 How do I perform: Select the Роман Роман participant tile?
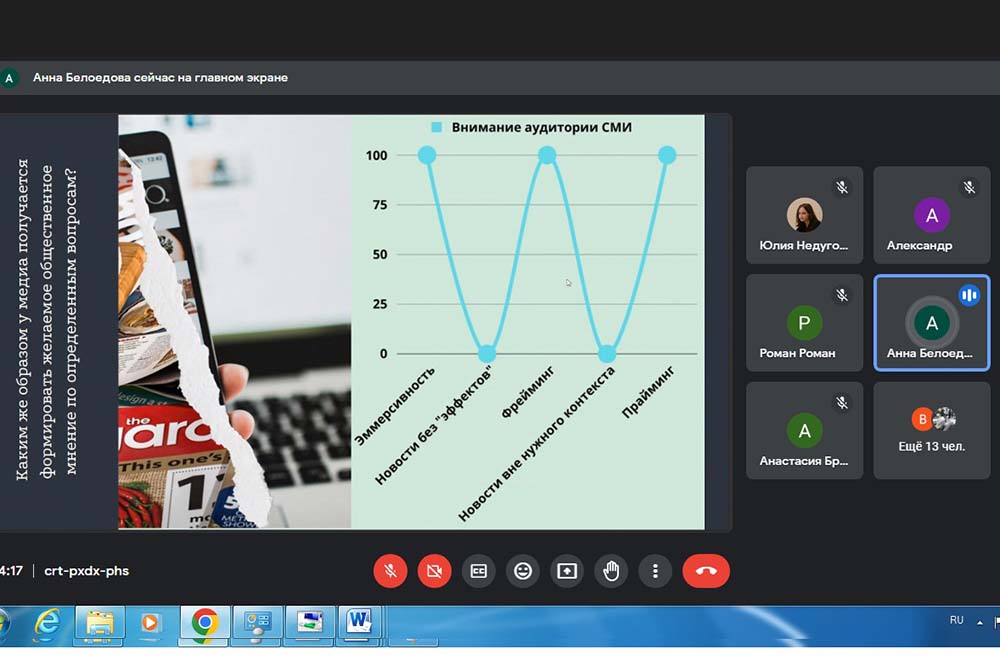(804, 323)
